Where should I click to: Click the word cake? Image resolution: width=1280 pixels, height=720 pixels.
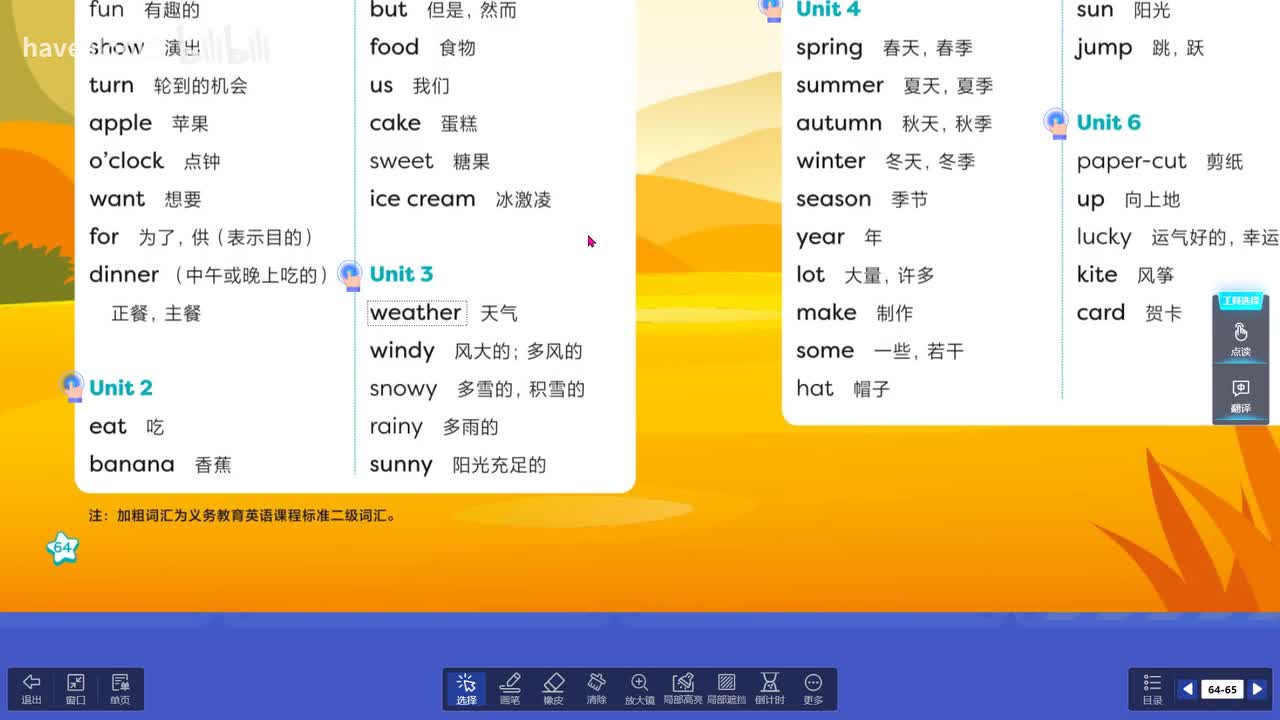click(395, 123)
